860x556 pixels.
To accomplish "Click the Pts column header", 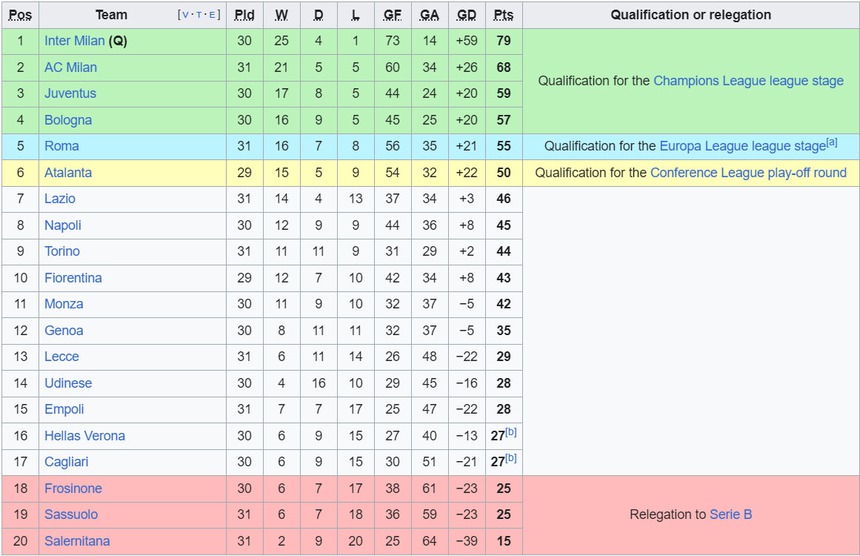I will [x=503, y=15].
